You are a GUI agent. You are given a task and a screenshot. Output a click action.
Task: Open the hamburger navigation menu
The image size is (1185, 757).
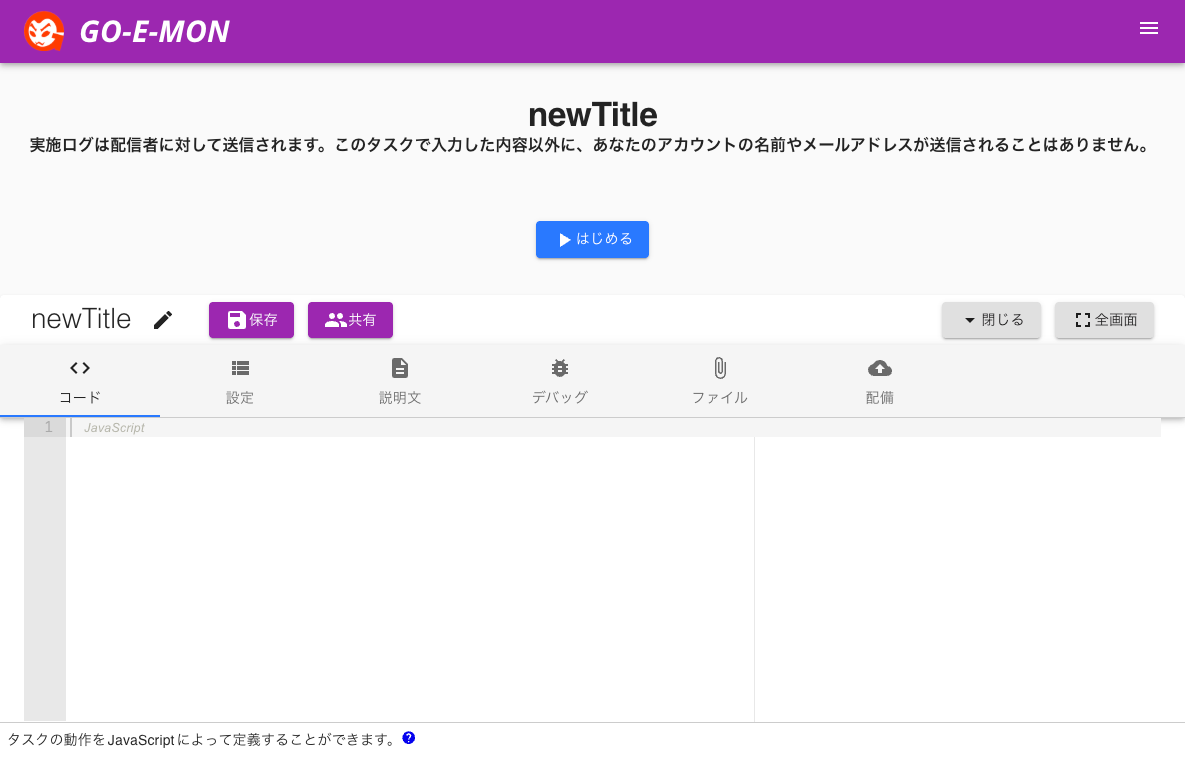tap(1149, 28)
